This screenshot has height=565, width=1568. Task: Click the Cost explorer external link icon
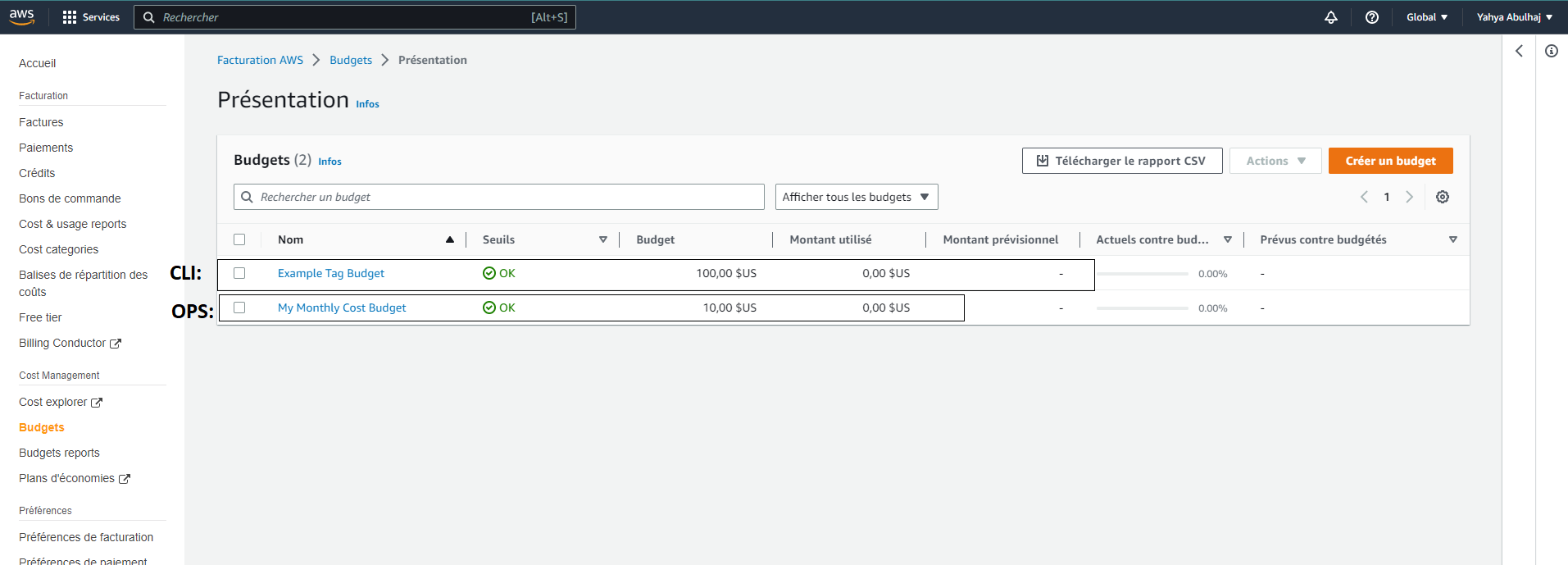(97, 403)
